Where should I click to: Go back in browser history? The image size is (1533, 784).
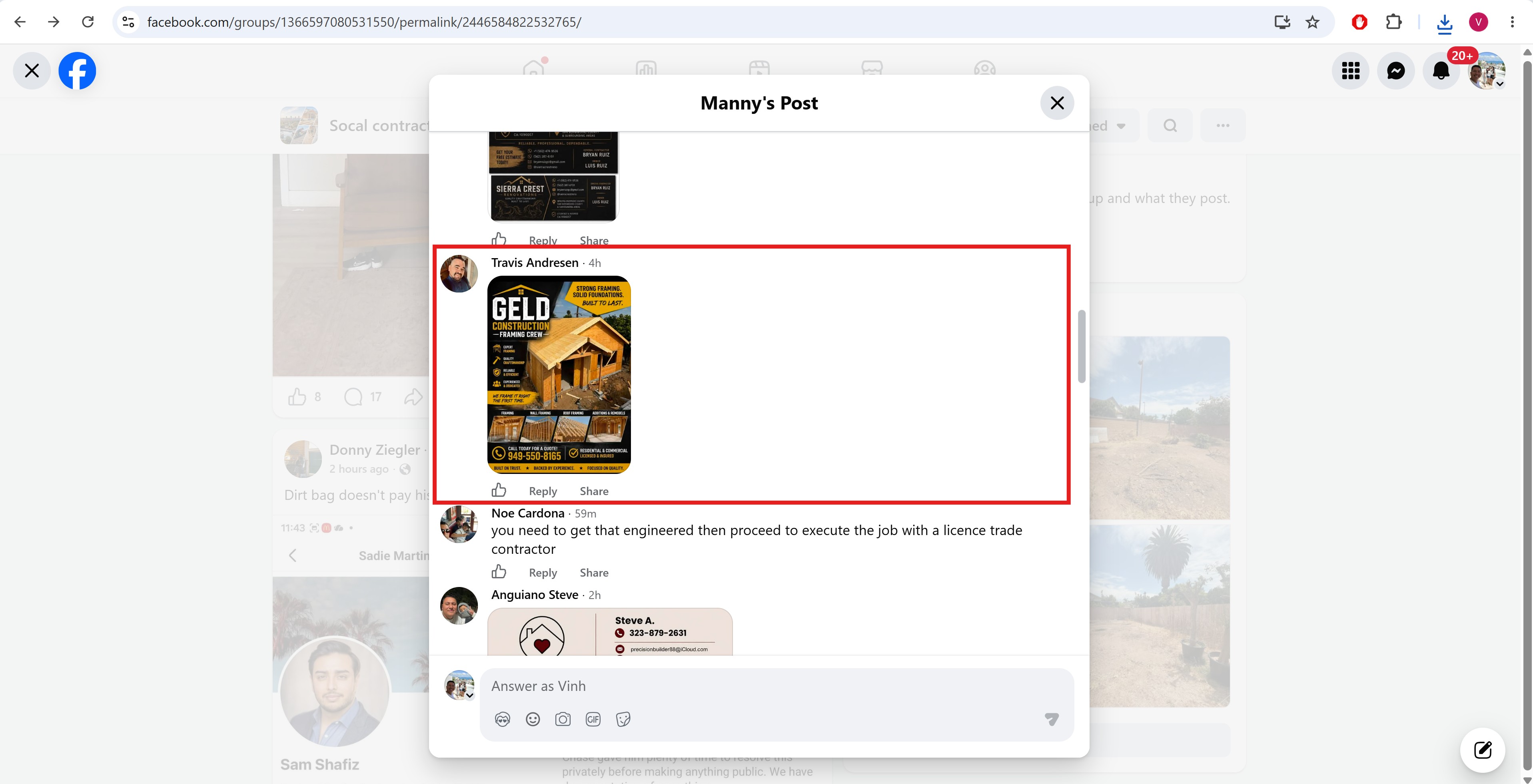coord(20,22)
